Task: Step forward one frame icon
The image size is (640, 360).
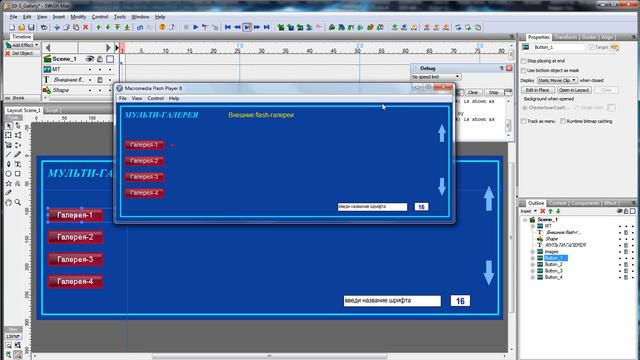Action: coord(257,27)
